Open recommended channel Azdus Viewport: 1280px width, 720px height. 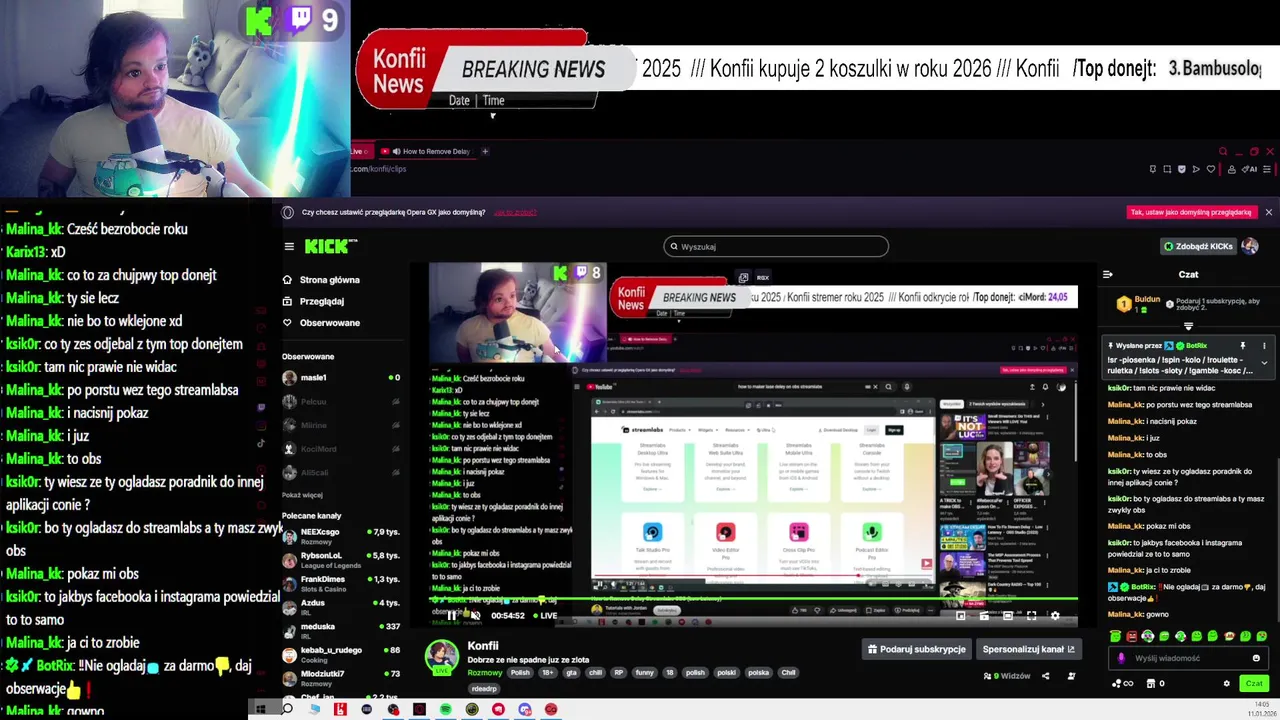[340, 607]
